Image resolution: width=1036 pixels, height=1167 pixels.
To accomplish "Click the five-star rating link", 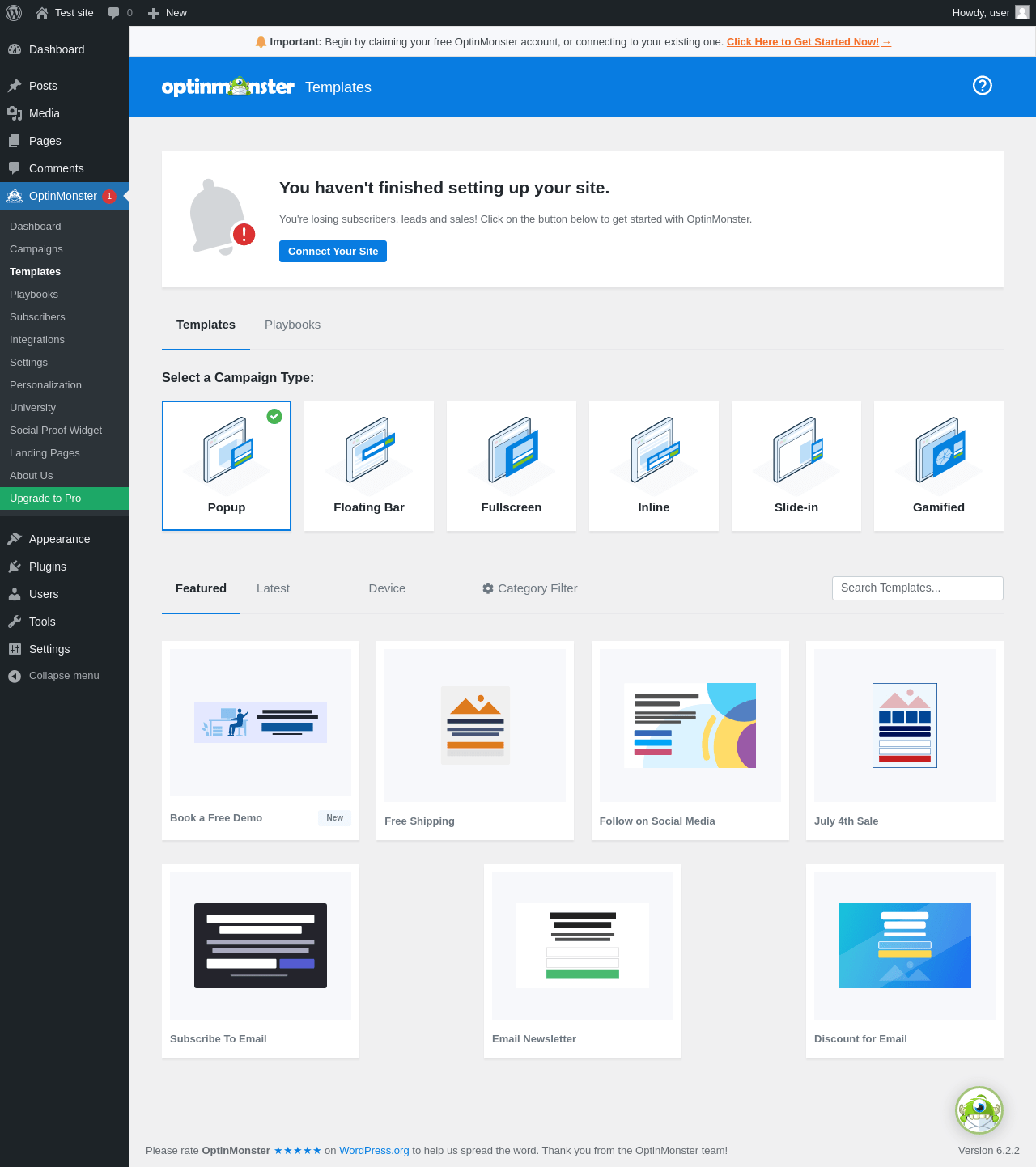I will coord(297,1151).
